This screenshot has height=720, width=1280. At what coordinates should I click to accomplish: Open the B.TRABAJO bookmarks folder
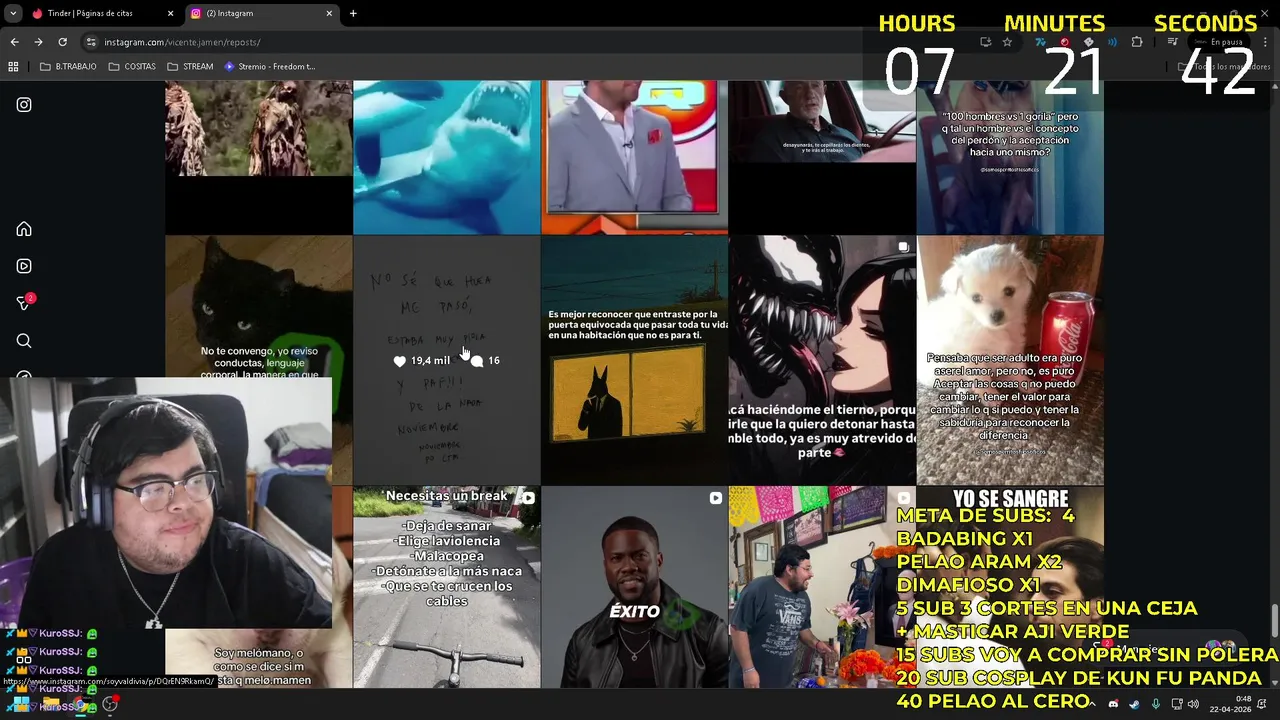(x=68, y=67)
